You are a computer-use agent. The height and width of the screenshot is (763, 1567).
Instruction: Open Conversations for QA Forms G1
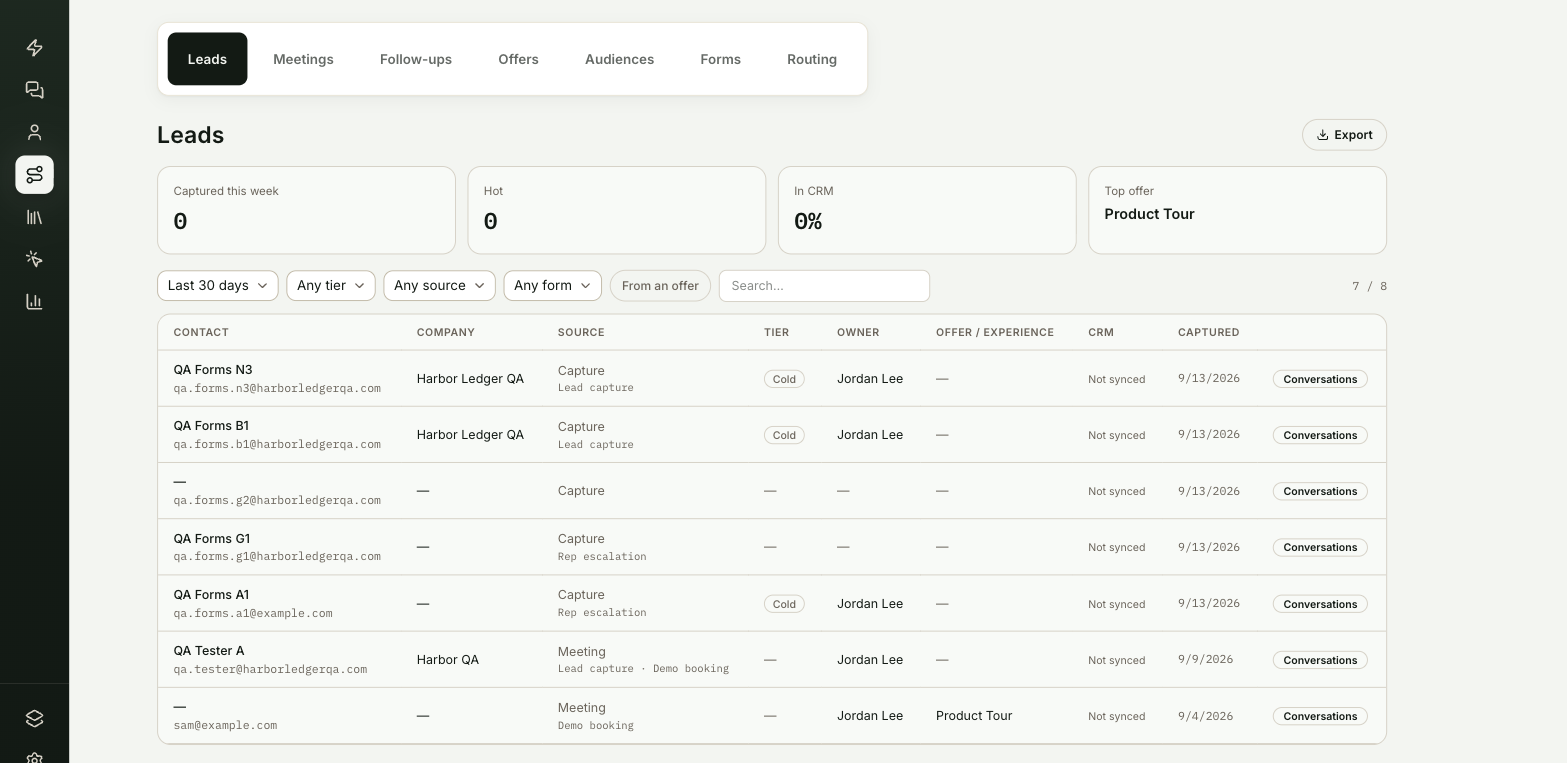(x=1320, y=547)
